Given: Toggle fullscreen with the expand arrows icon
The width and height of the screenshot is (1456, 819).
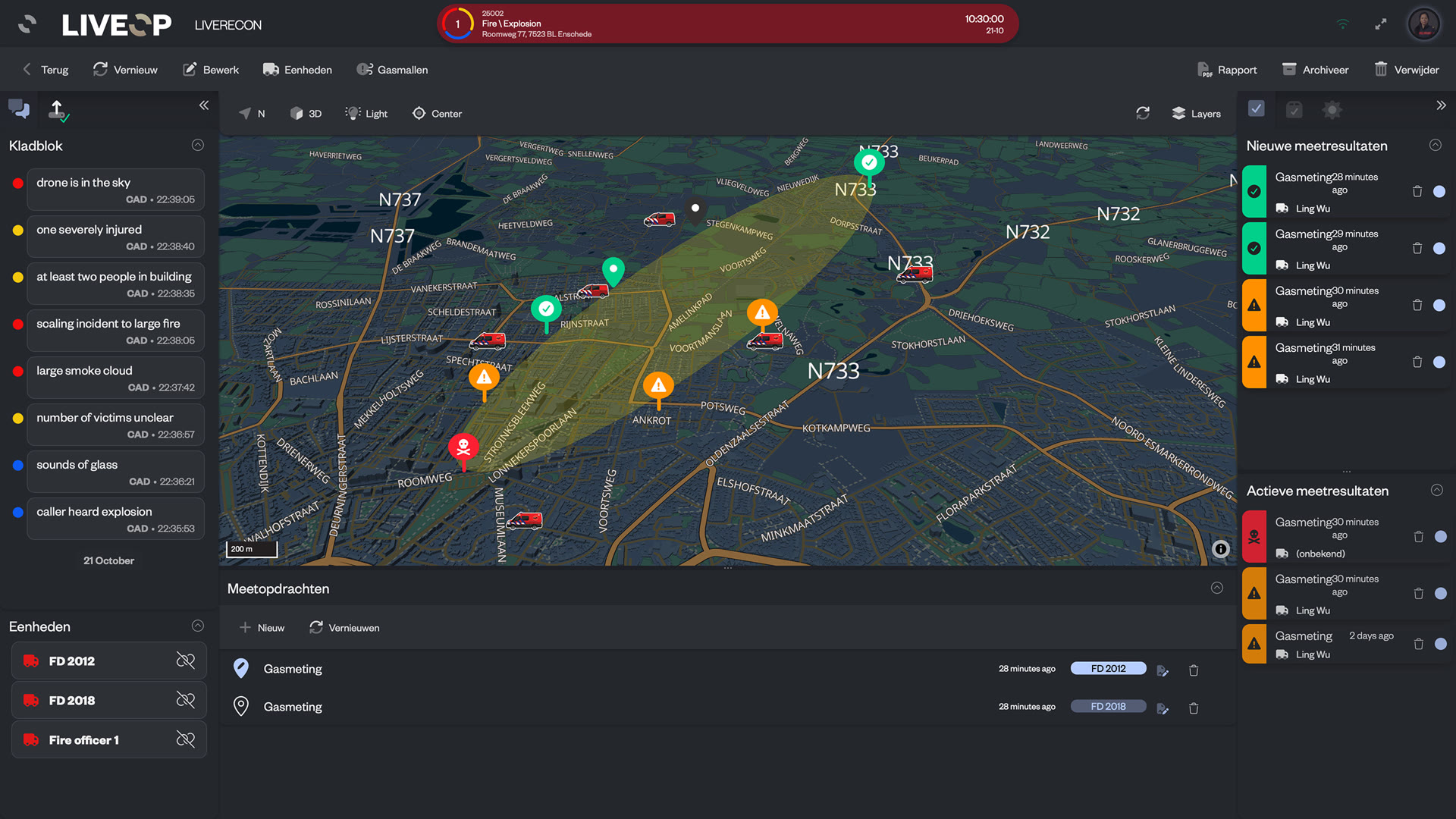Looking at the screenshot, I should point(1381,24).
